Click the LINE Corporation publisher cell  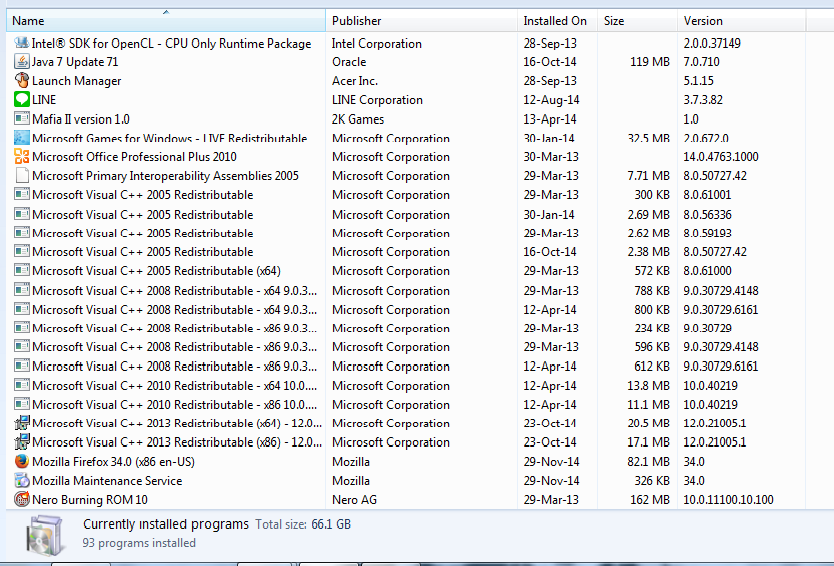click(x=377, y=100)
